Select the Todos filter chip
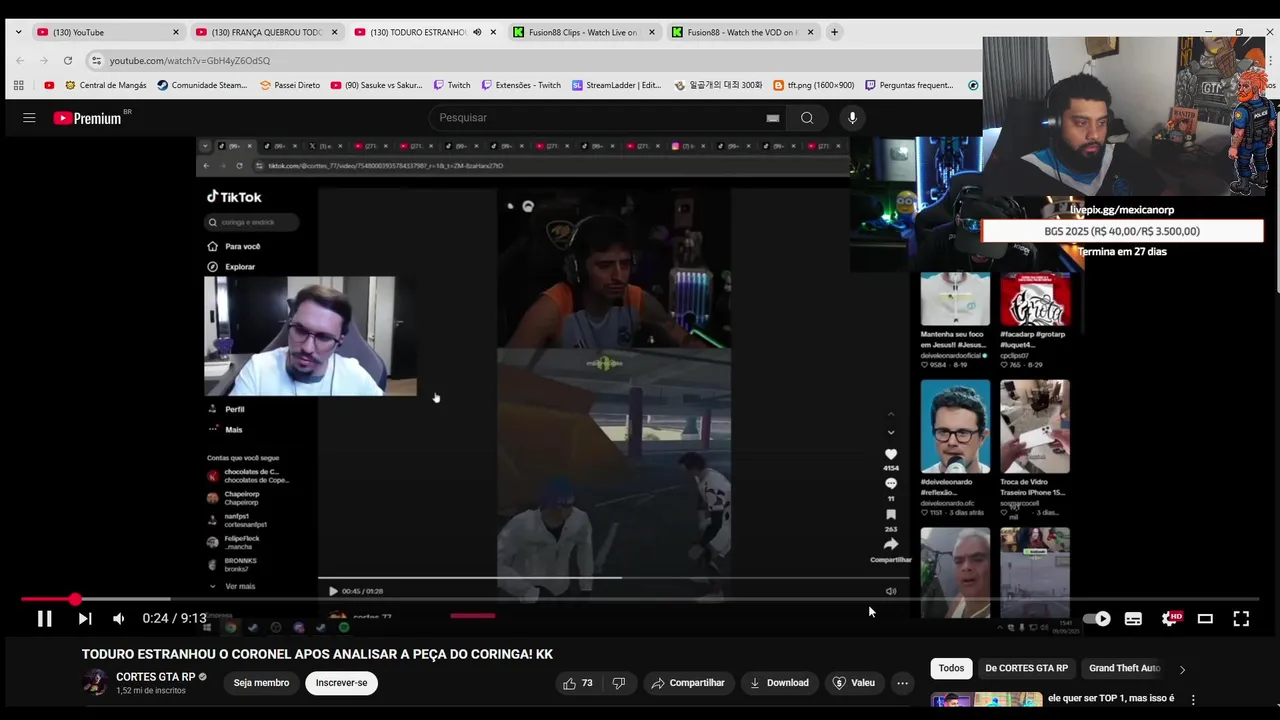The height and width of the screenshot is (720, 1280). (951, 668)
